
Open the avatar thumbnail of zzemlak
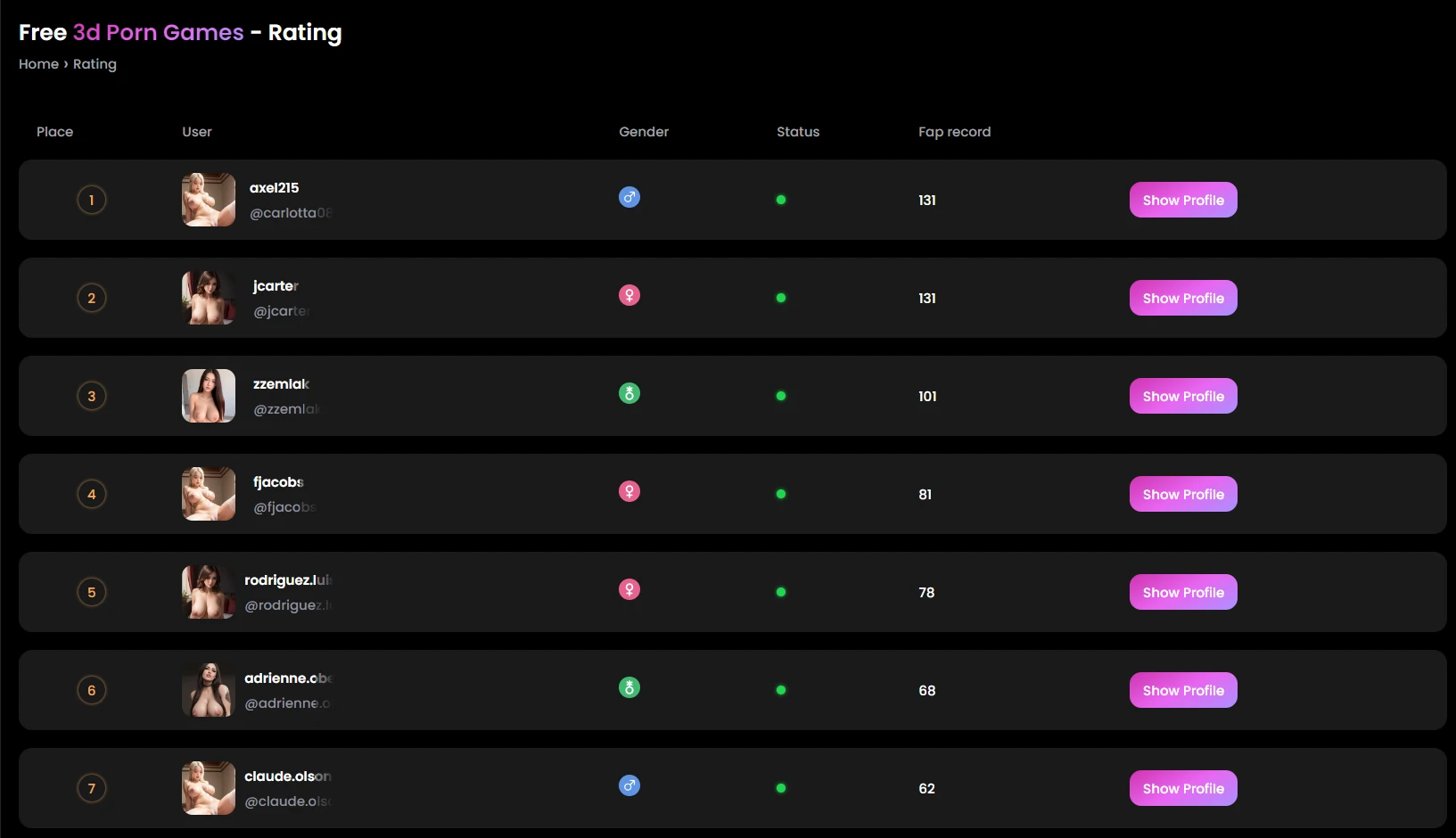click(209, 396)
